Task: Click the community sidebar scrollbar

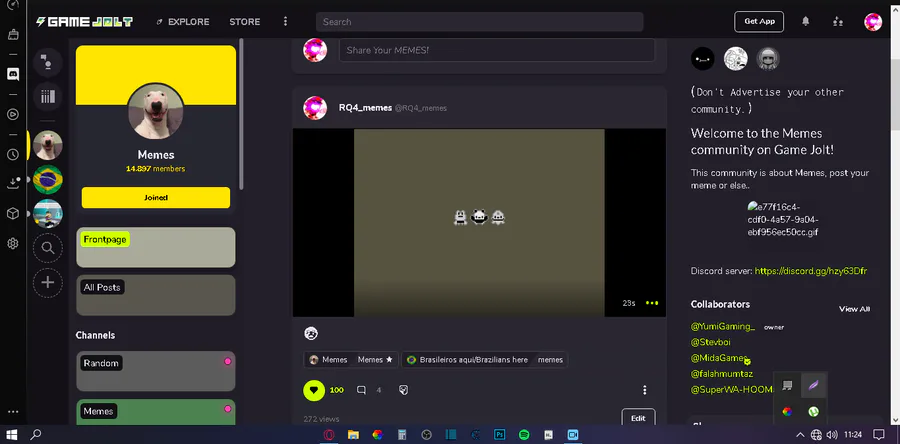Action: (242, 115)
